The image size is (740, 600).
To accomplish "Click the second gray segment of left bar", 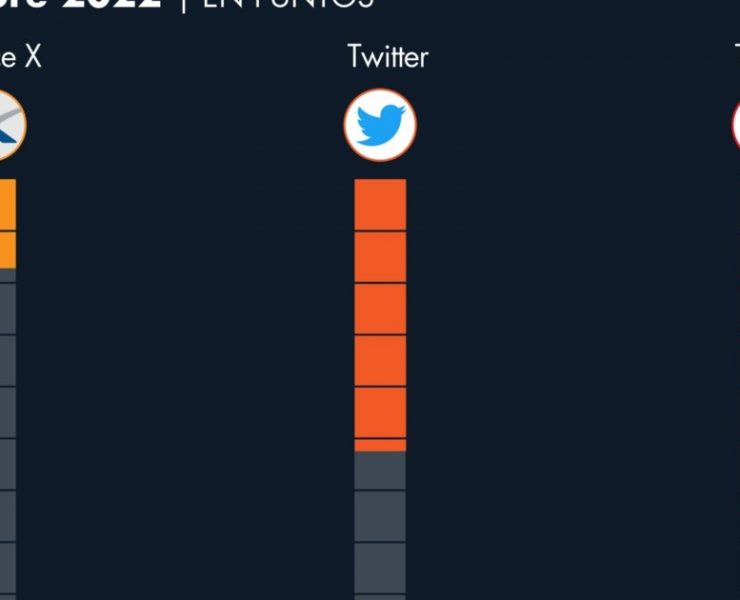I will [x=7, y=361].
